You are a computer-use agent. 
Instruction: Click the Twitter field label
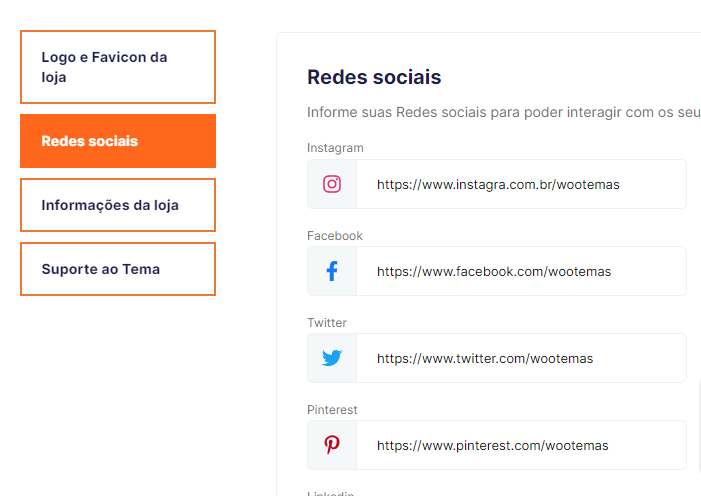coord(327,323)
